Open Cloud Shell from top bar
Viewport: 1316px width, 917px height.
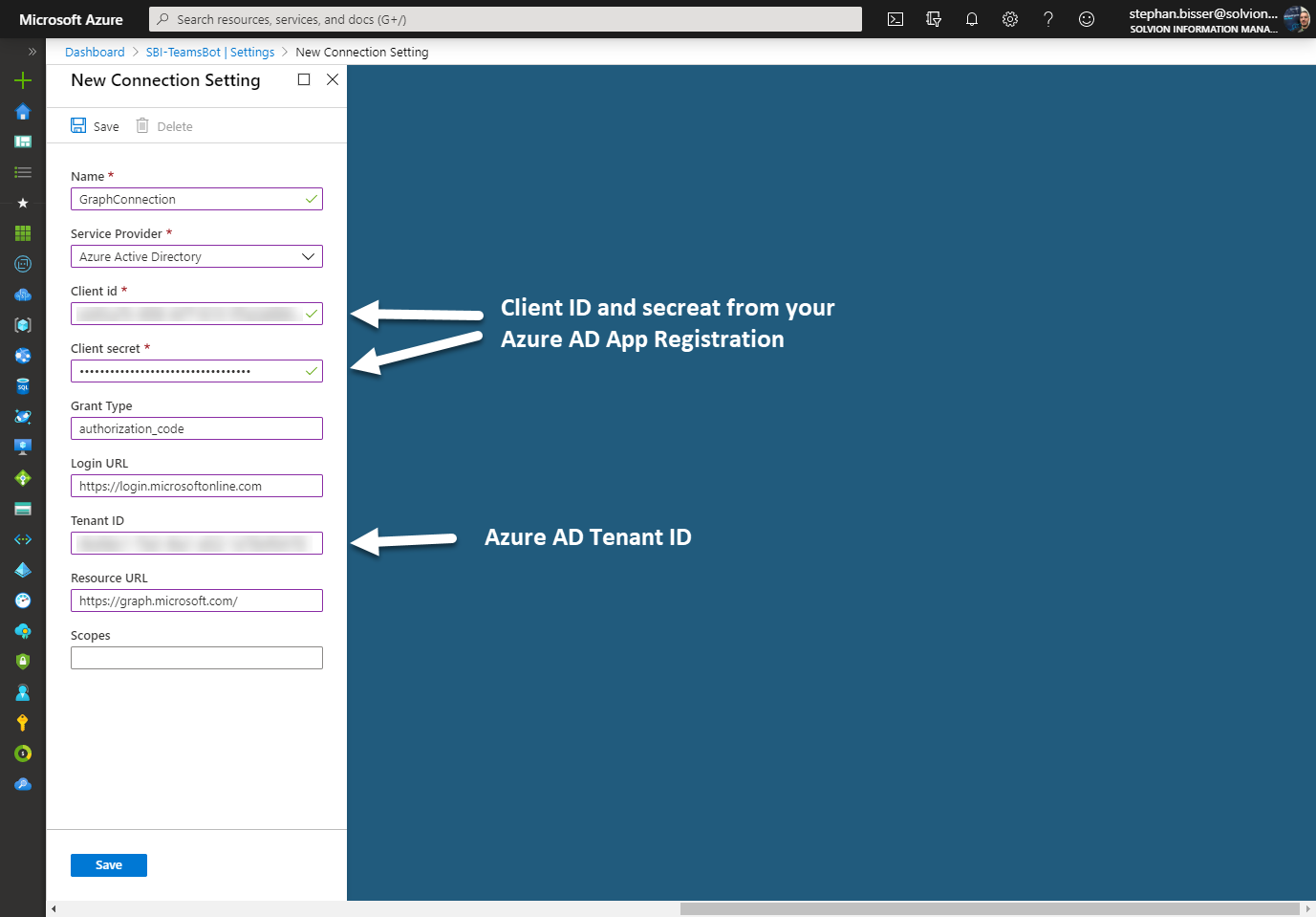895,19
